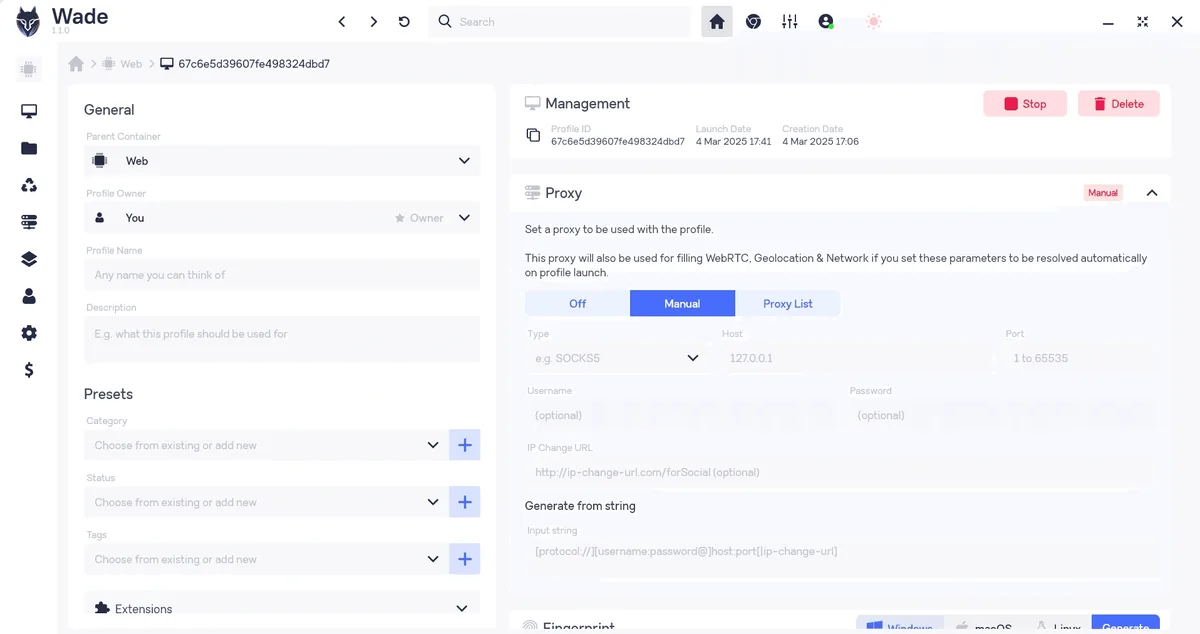Image resolution: width=1200 pixels, height=634 pixels.
Task: Toggle the sun theme switch
Action: click(x=875, y=21)
